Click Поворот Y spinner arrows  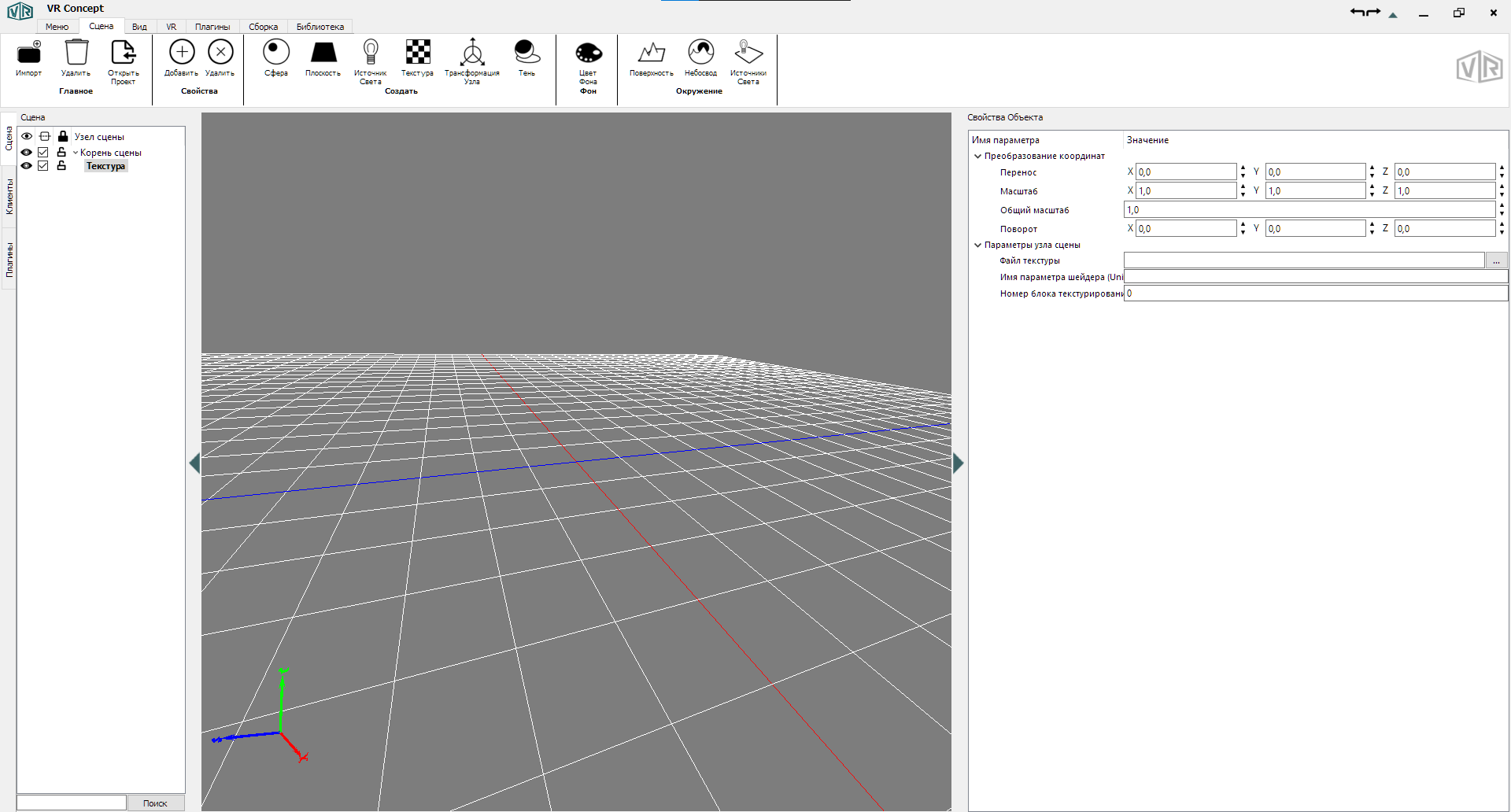click(1372, 228)
